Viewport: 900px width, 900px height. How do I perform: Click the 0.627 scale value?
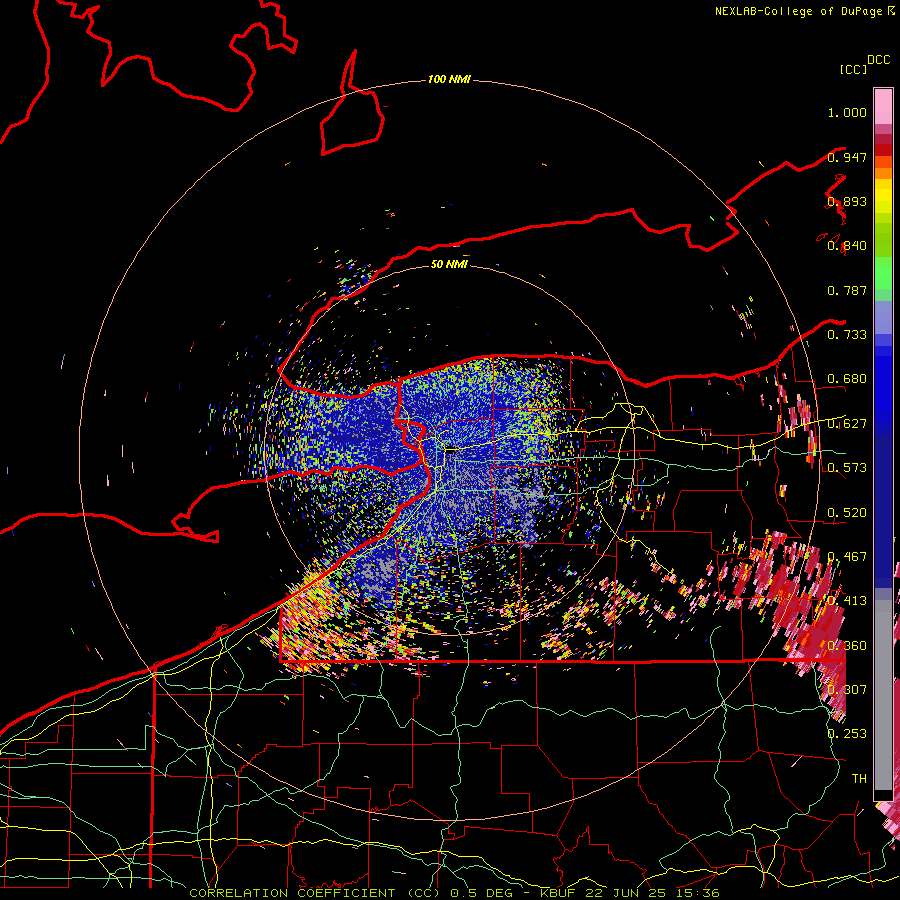click(847, 424)
